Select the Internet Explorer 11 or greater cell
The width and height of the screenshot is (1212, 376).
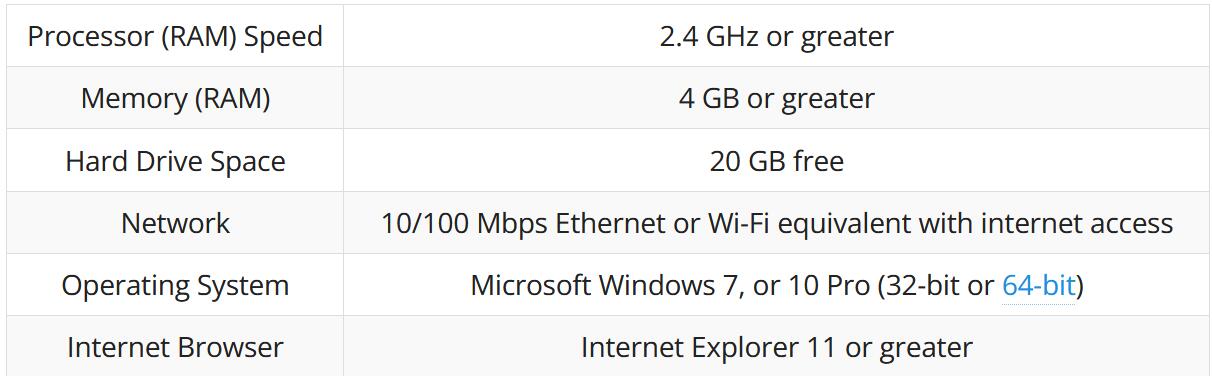click(x=776, y=347)
